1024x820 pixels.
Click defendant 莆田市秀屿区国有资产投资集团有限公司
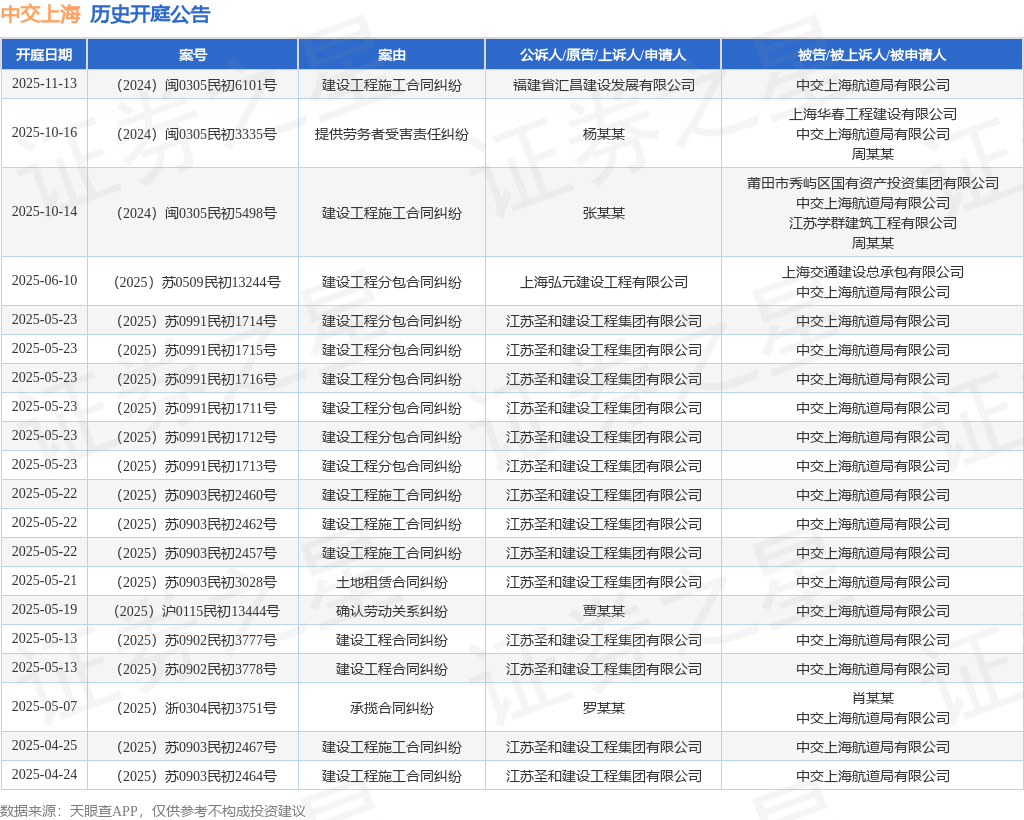872,183
